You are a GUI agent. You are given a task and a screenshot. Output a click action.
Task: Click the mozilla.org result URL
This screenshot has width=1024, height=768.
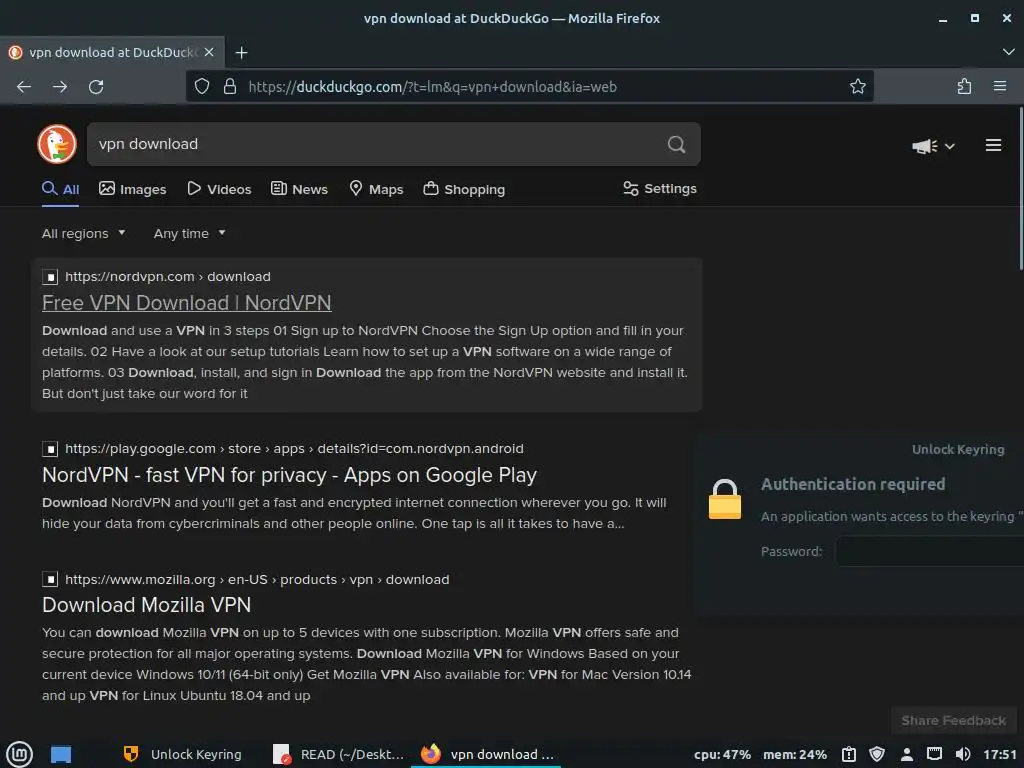(x=257, y=579)
